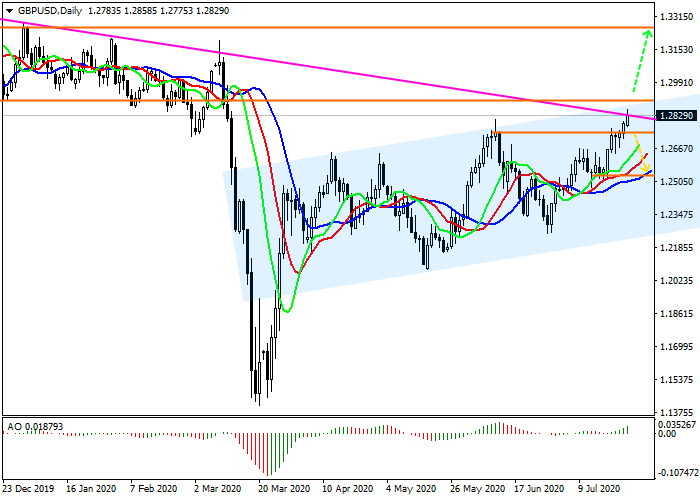Open the chart menu arrow beside GBPUSD
Viewport: 700px width, 500px height.
(x=7, y=10)
